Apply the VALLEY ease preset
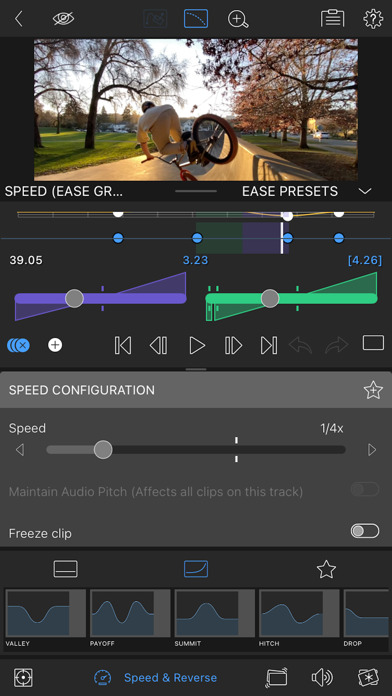 point(45,618)
